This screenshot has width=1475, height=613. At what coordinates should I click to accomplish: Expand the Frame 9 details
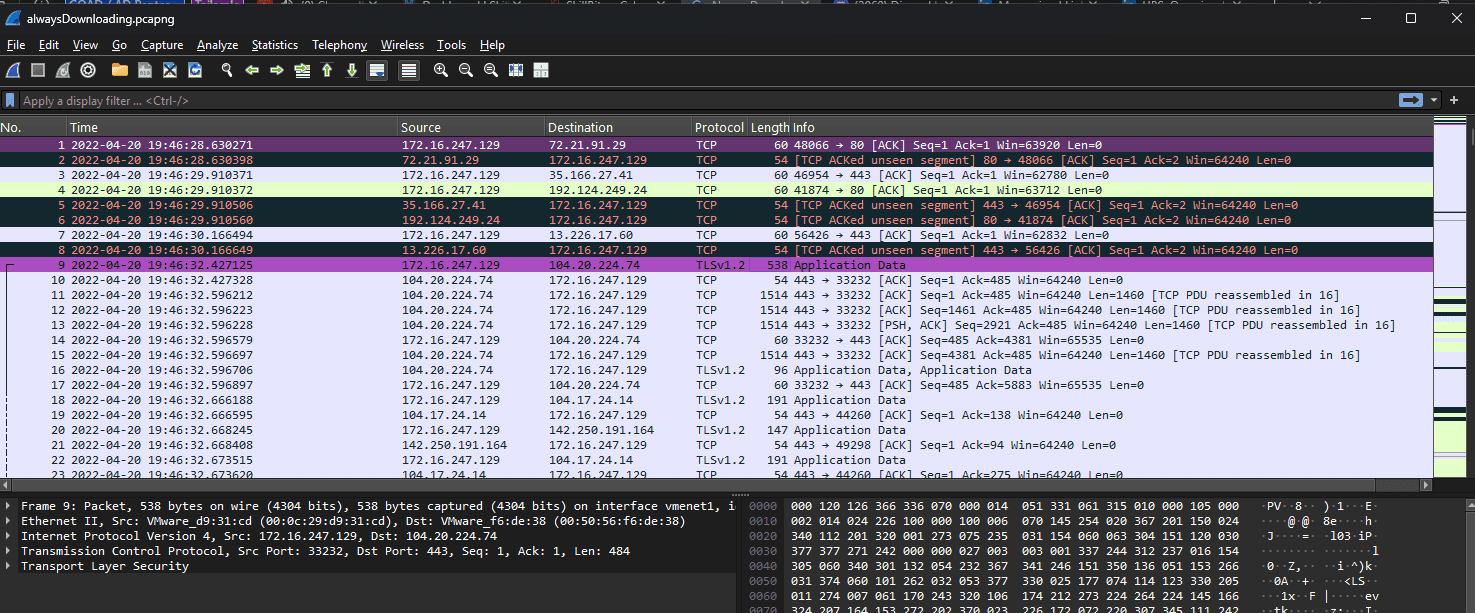point(9,506)
